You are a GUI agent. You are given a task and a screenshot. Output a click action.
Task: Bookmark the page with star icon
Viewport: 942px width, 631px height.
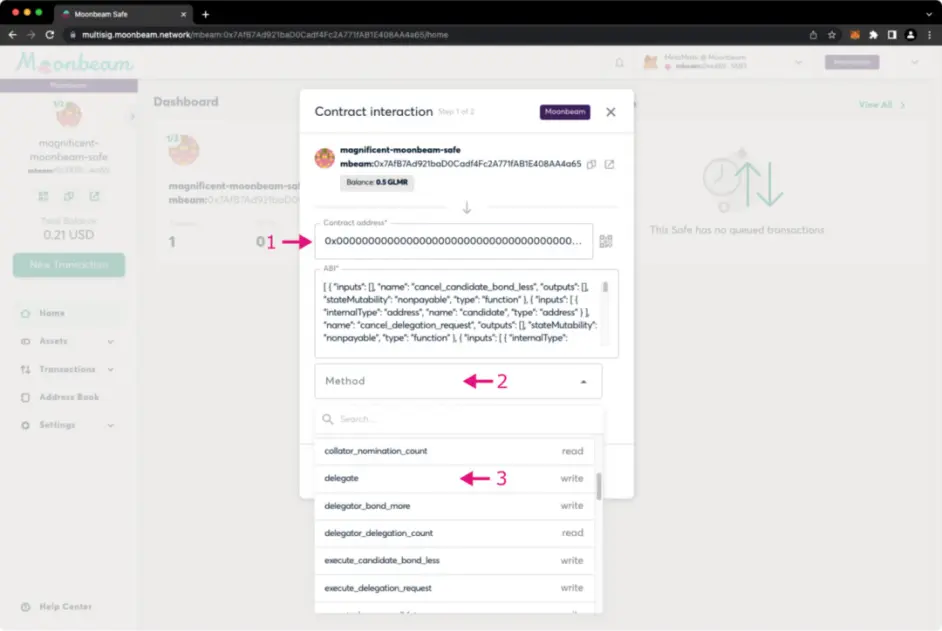click(x=831, y=35)
